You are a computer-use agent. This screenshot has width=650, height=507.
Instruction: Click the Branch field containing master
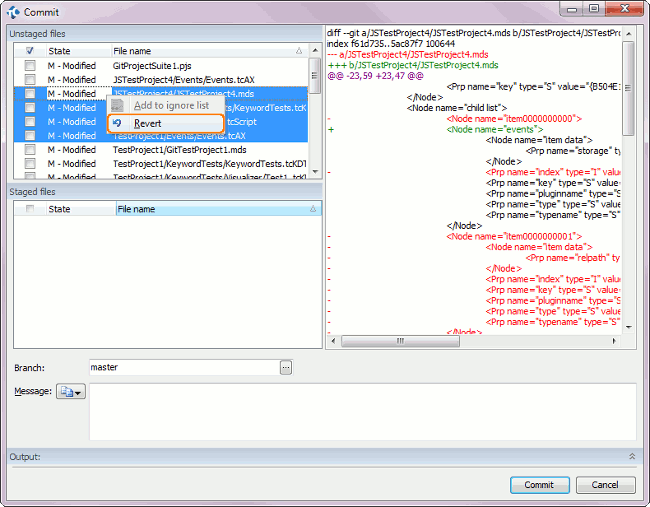pos(185,367)
